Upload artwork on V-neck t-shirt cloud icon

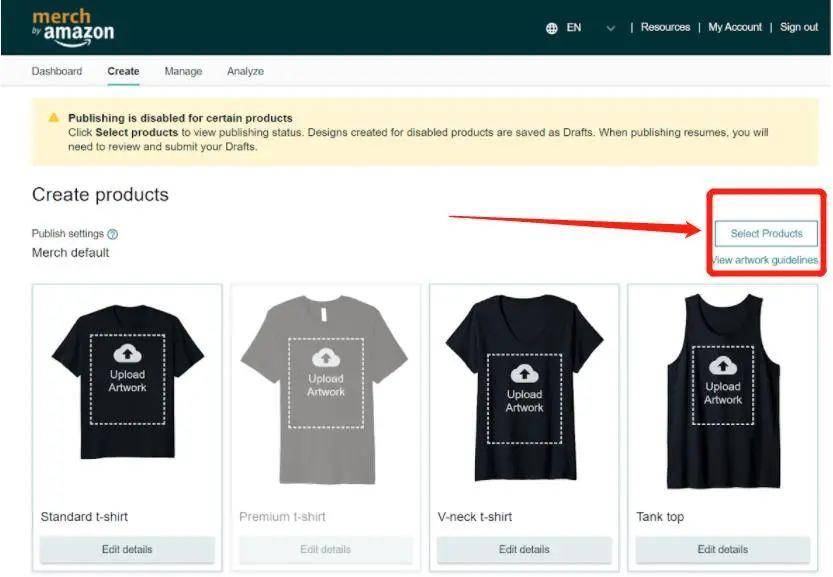524,374
